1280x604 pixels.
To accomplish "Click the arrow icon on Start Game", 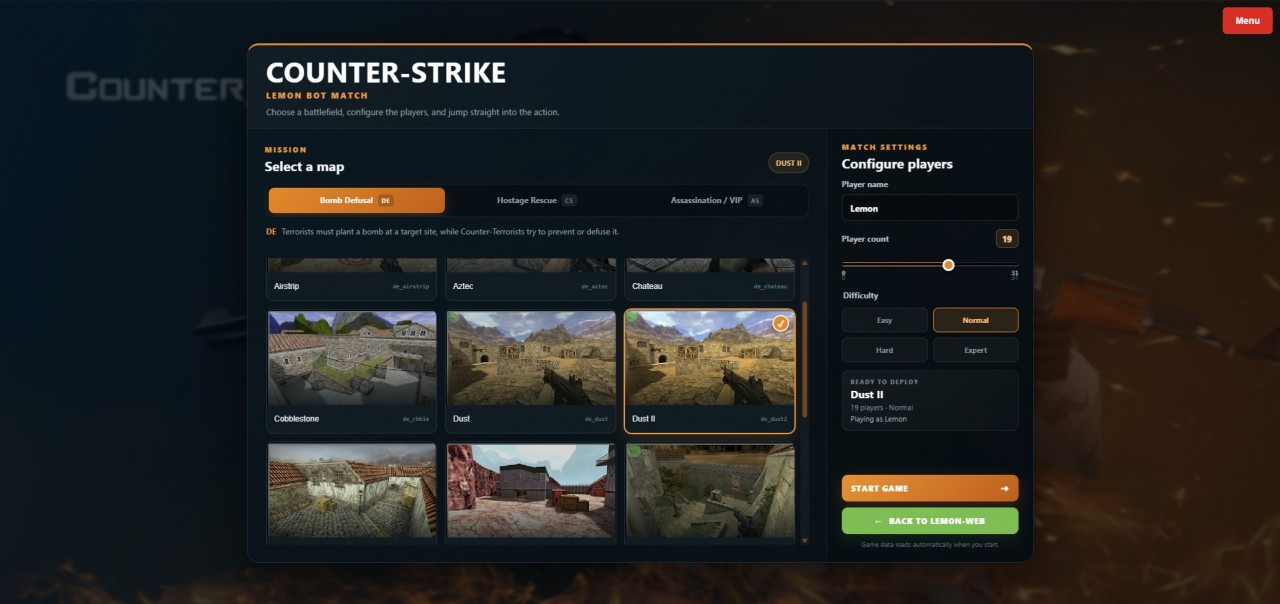I will pos(1004,488).
